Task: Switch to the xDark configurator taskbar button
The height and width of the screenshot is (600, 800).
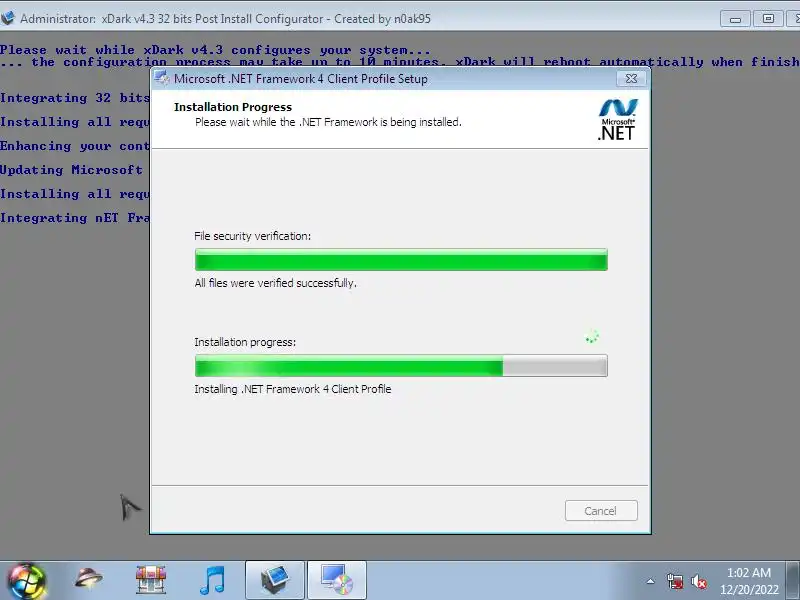Action: click(275, 580)
